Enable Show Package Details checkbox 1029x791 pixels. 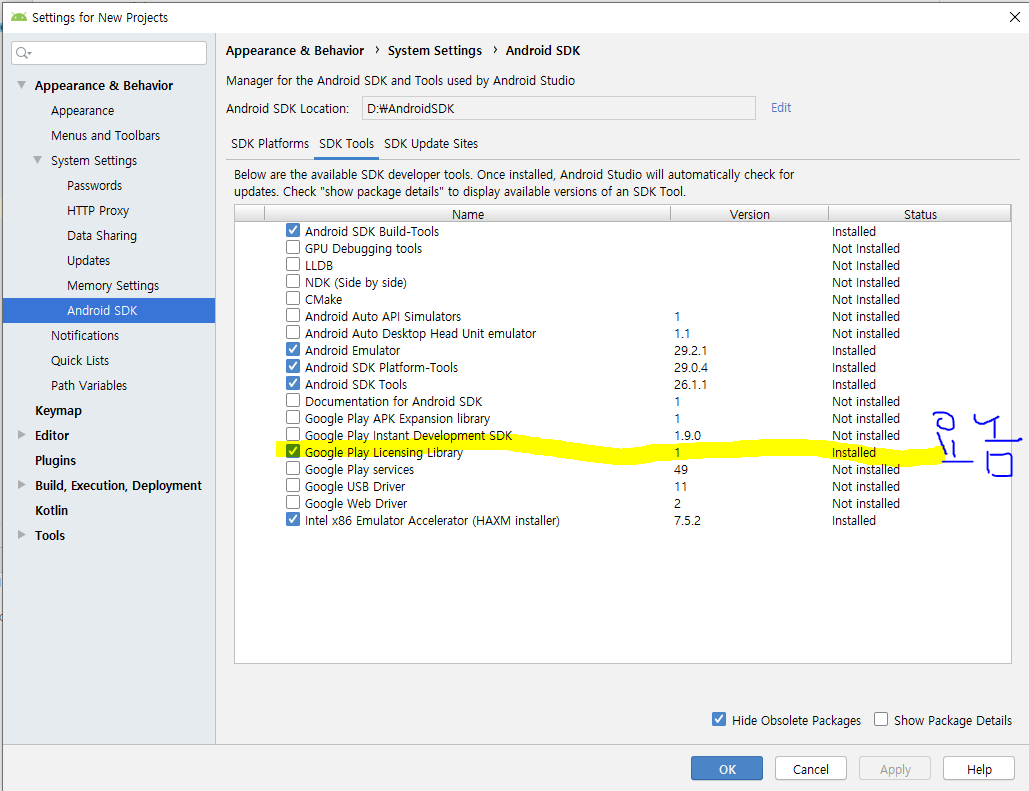(881, 719)
